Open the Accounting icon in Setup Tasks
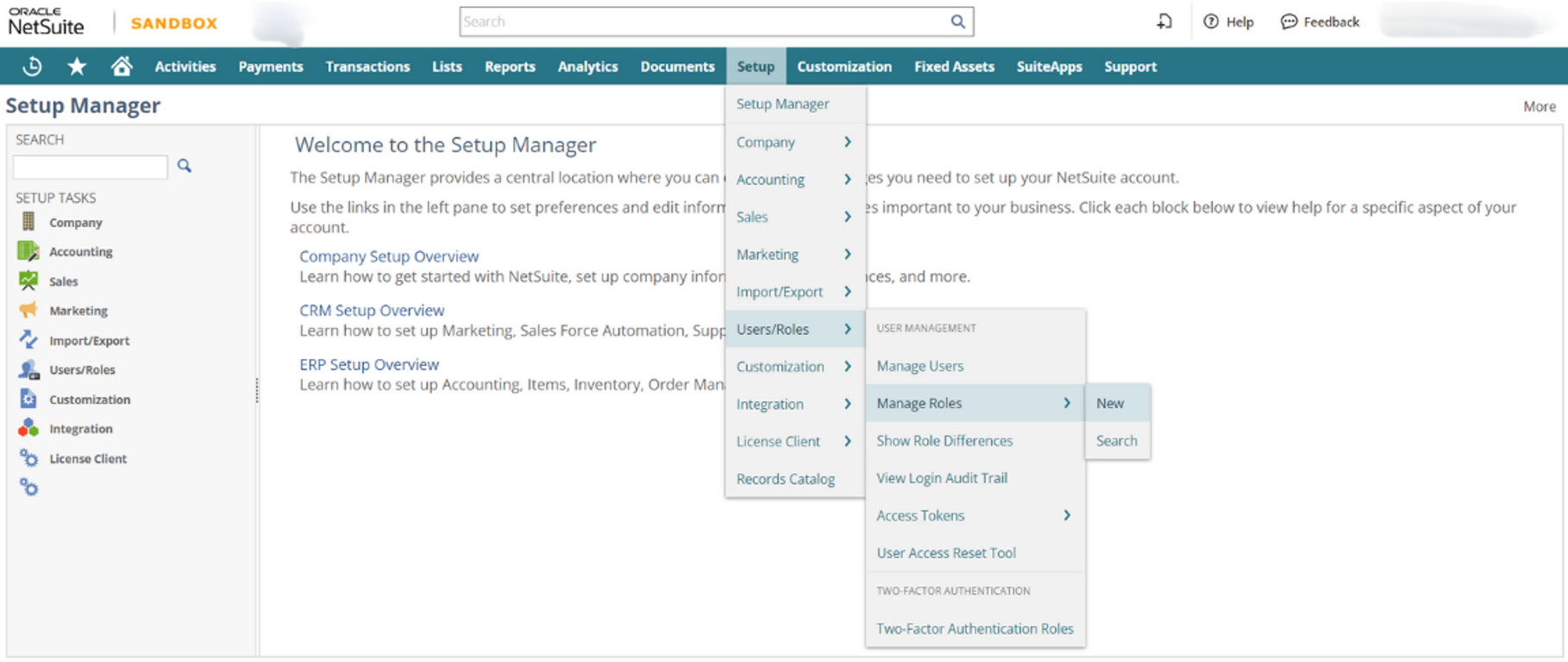The height and width of the screenshot is (662, 1568). [28, 251]
